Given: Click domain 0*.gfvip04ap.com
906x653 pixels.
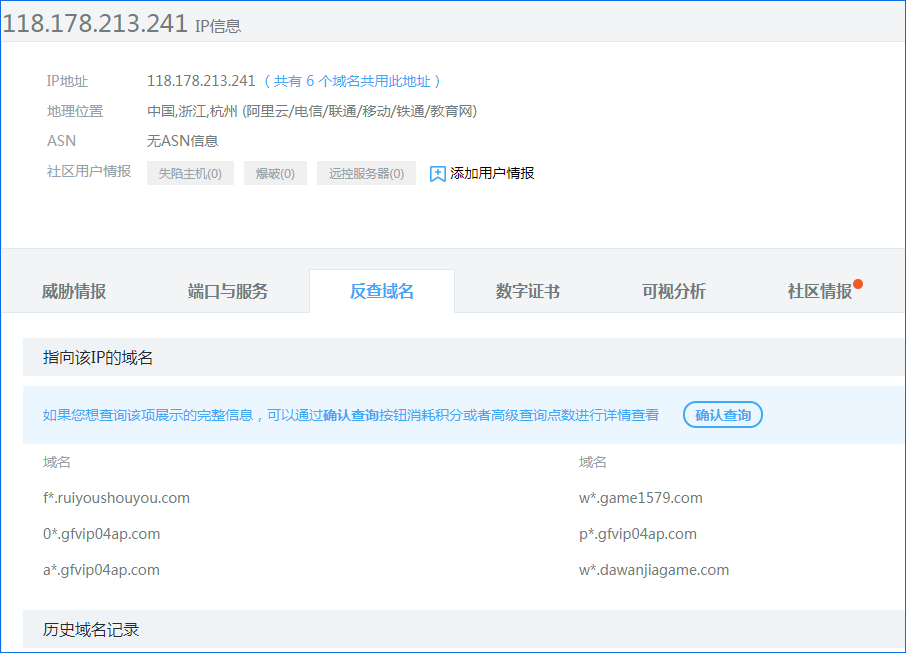Looking at the screenshot, I should [101, 534].
